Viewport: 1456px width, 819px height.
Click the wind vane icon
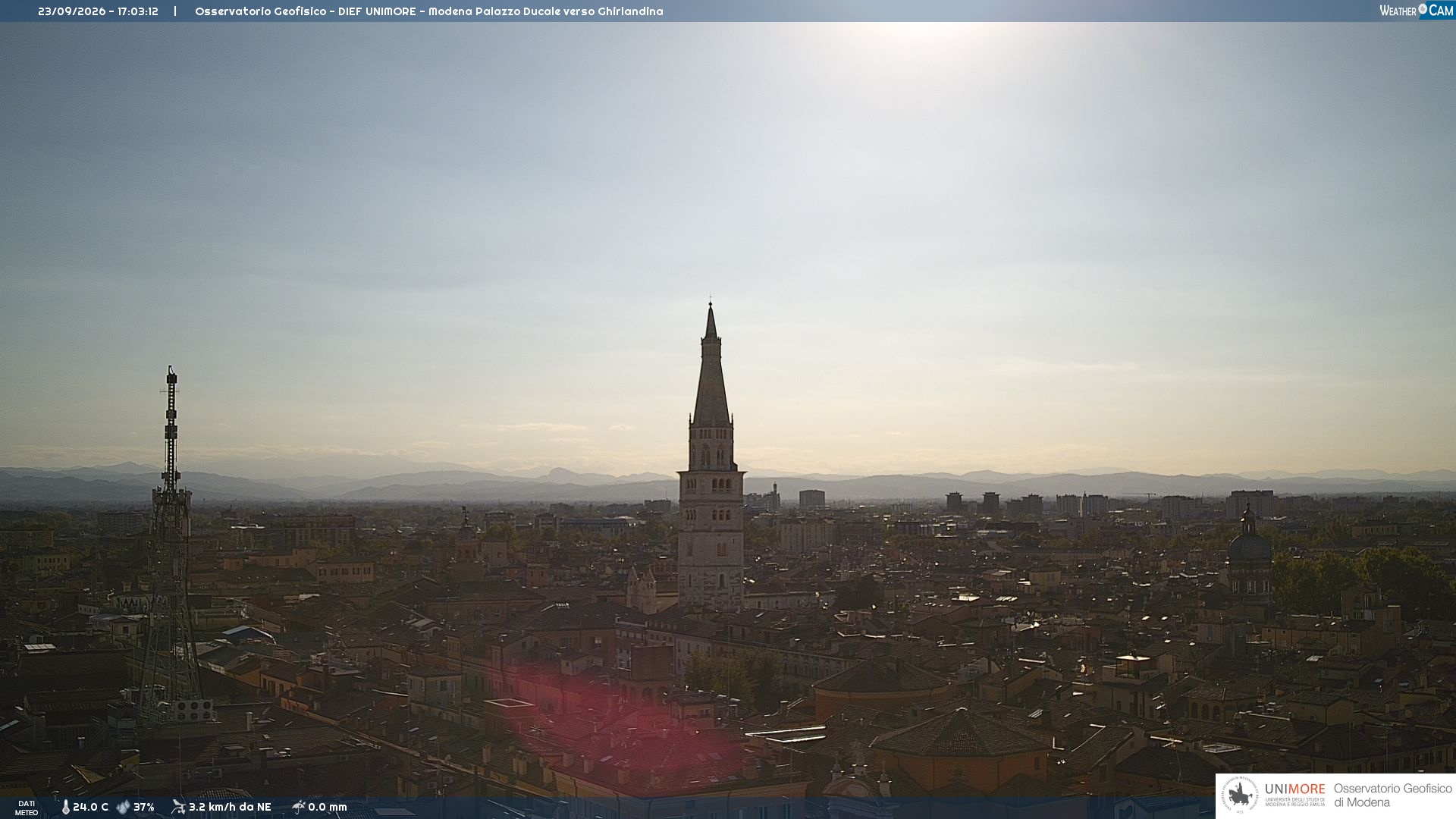click(x=178, y=807)
